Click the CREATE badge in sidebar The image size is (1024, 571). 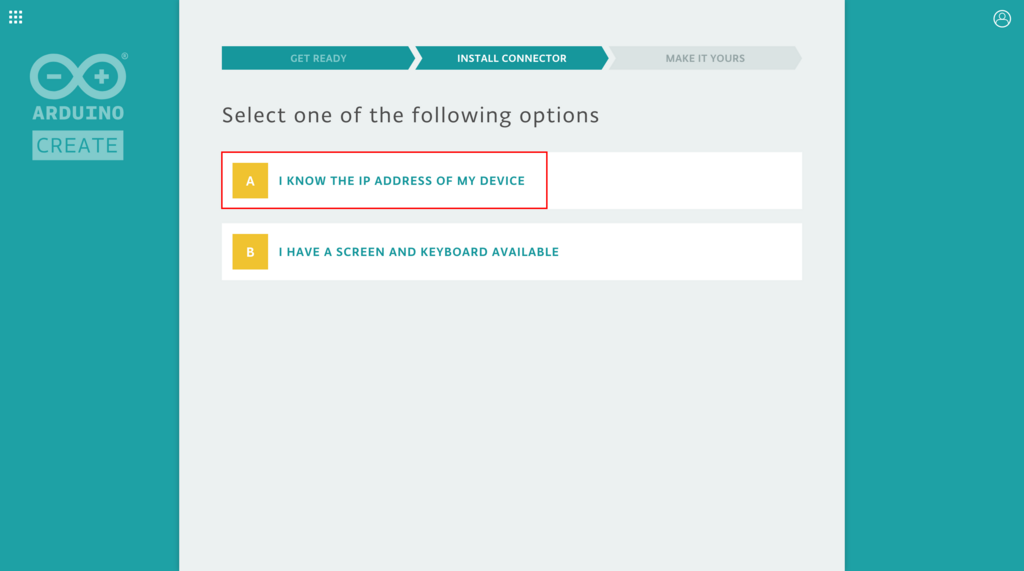tap(78, 145)
